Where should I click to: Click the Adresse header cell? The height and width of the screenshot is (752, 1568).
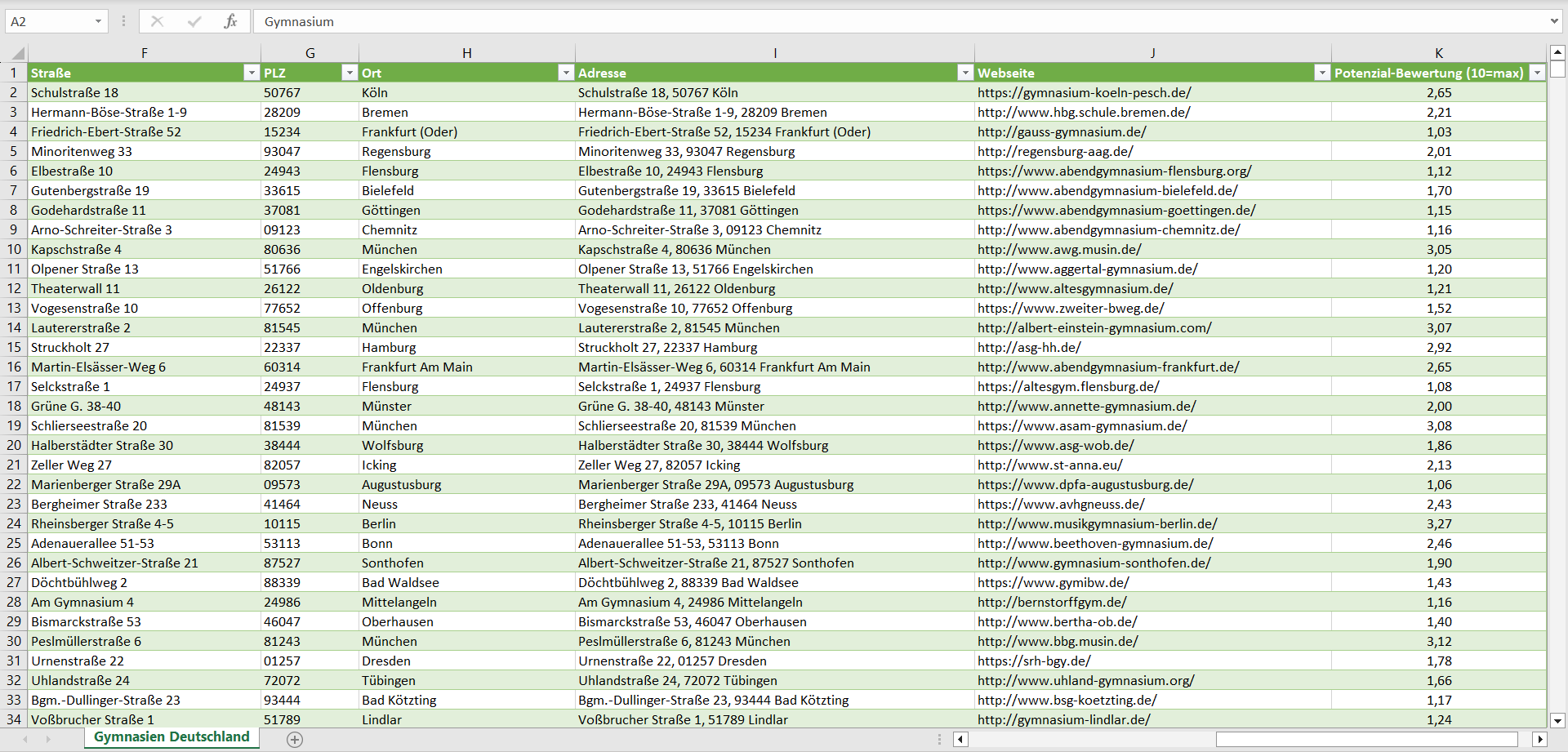[x=774, y=73]
